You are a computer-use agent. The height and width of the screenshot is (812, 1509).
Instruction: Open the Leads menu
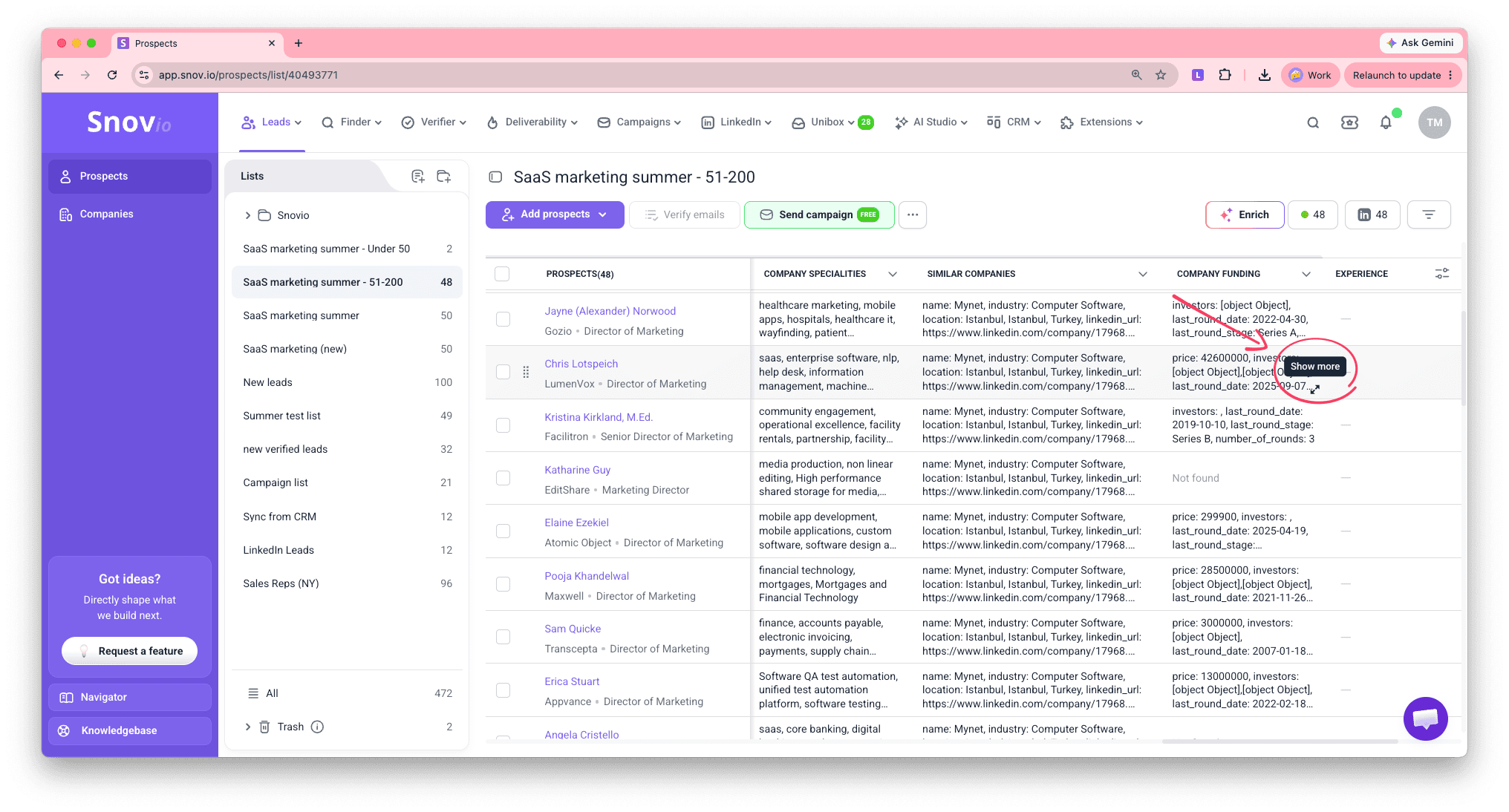(x=271, y=122)
